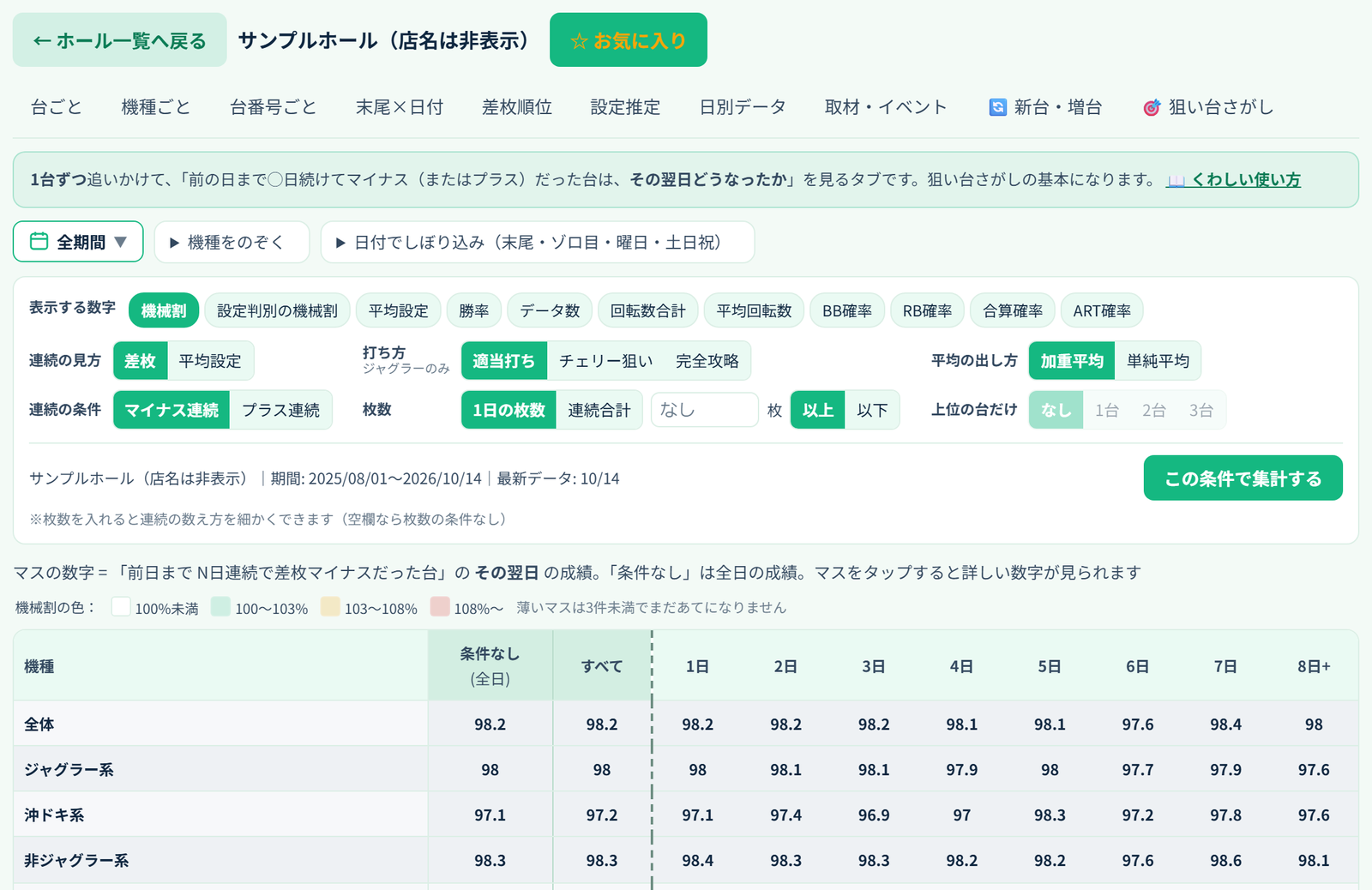
Task: Switch to the 機種ごと tab
Action: tap(156, 107)
